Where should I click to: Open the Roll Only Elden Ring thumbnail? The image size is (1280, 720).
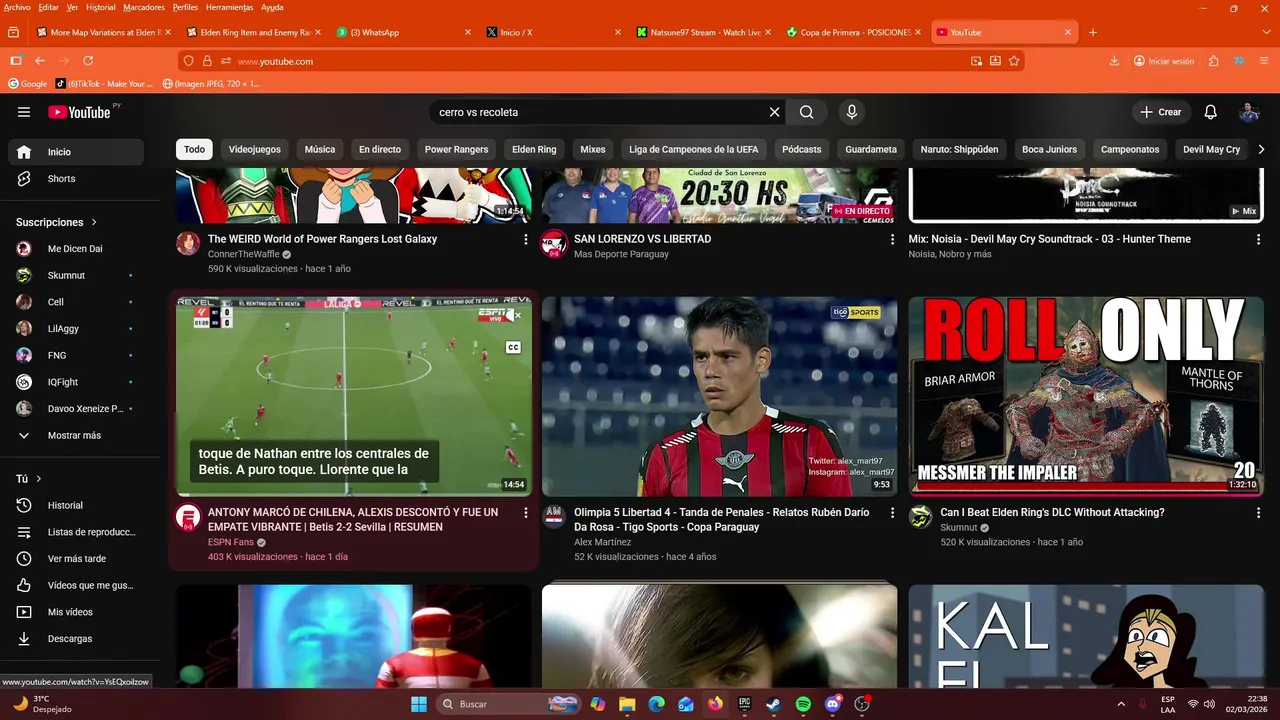coord(1086,396)
